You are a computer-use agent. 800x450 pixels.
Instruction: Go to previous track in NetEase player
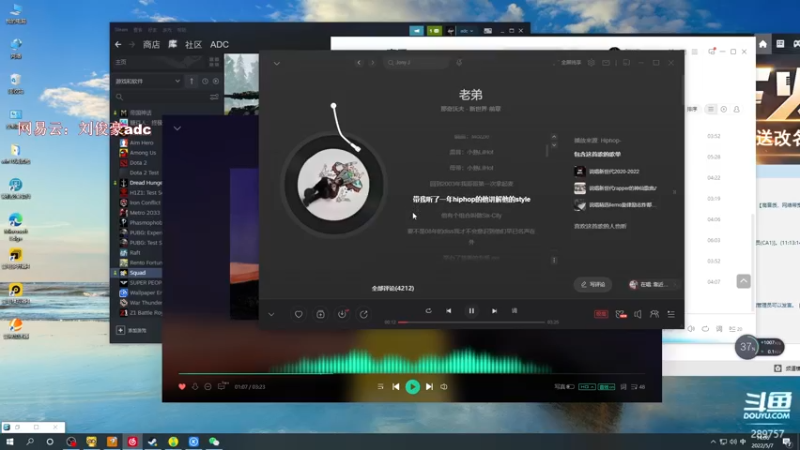pyautogui.click(x=448, y=311)
